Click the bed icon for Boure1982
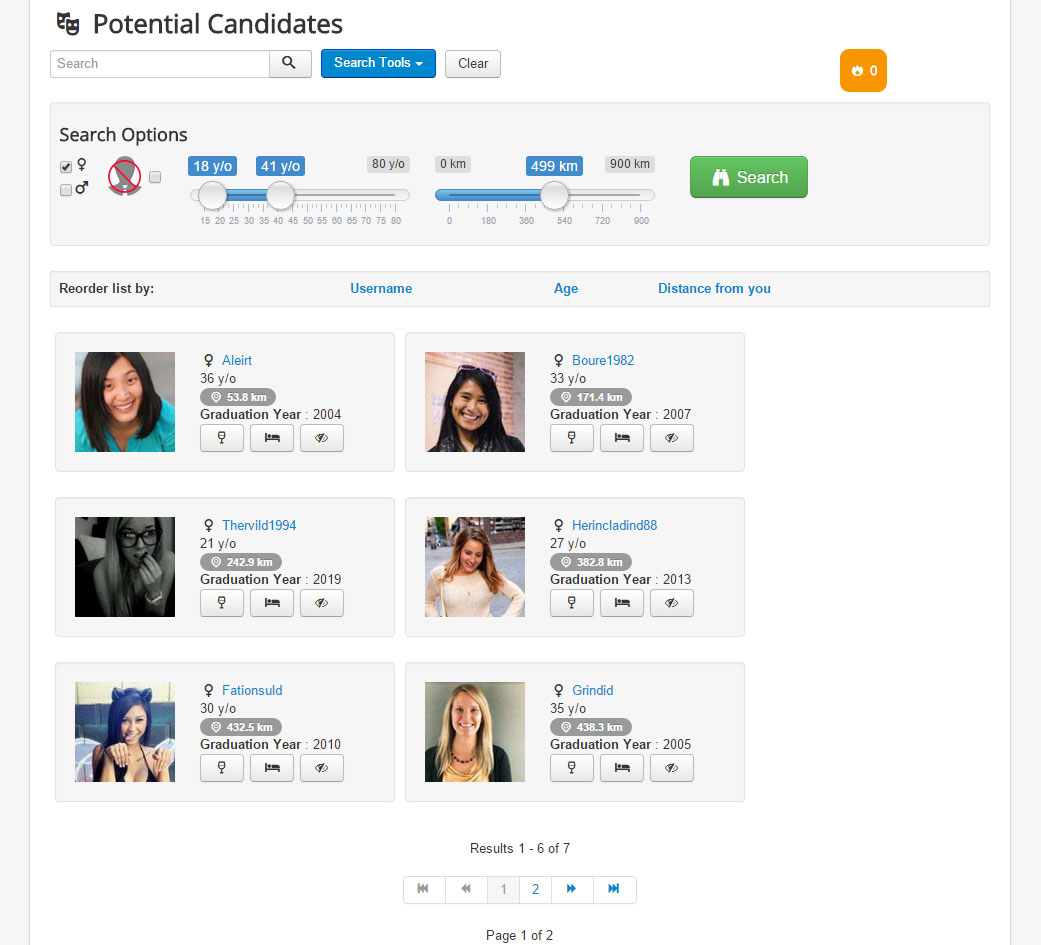This screenshot has height=945, width=1041. click(621, 438)
